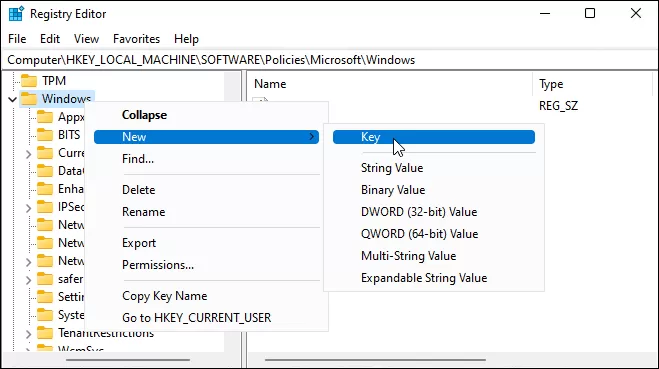Collapse the Windows tree node chevron
Viewport: 659px width, 369px height.
(x=13, y=99)
